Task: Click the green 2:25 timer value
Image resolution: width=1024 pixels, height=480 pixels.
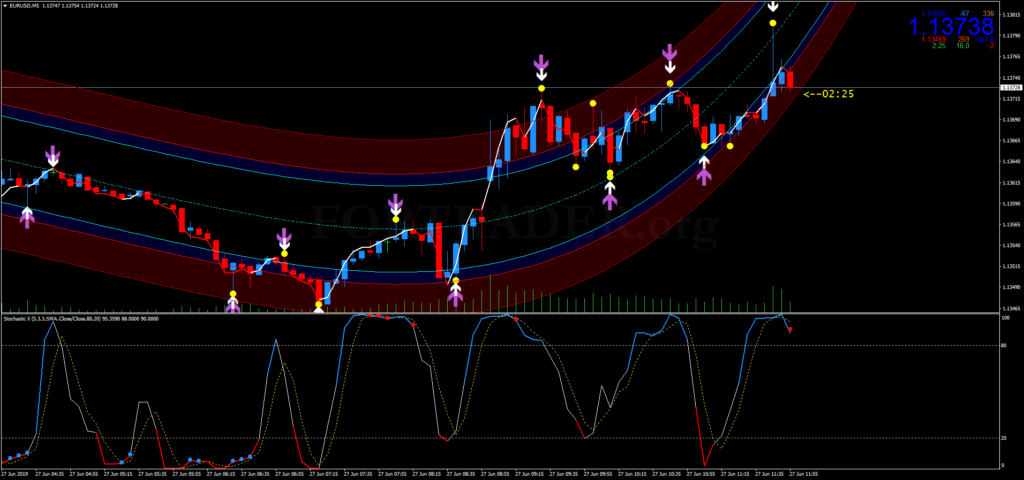Action: point(938,46)
